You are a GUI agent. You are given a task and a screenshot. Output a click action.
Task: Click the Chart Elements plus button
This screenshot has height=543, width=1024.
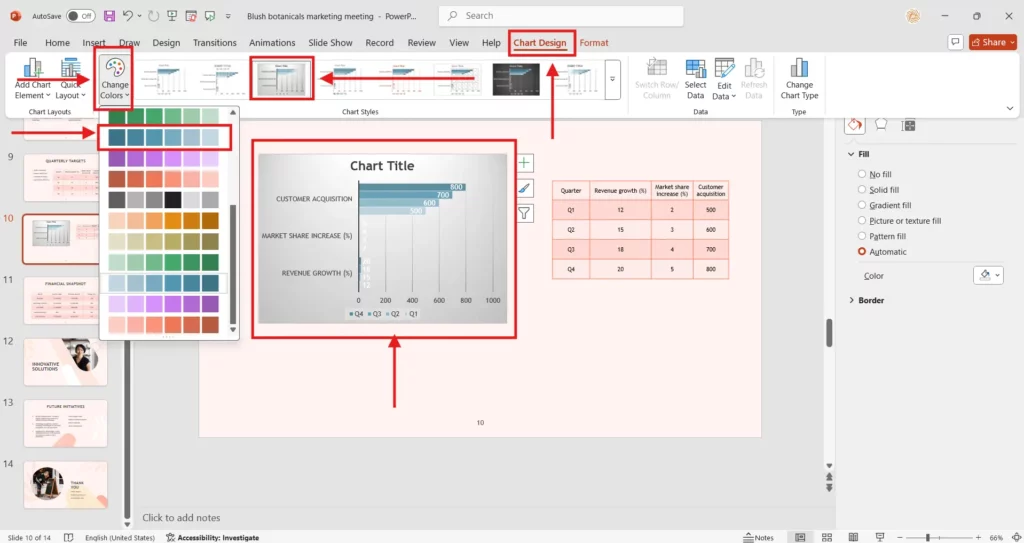[525, 162]
